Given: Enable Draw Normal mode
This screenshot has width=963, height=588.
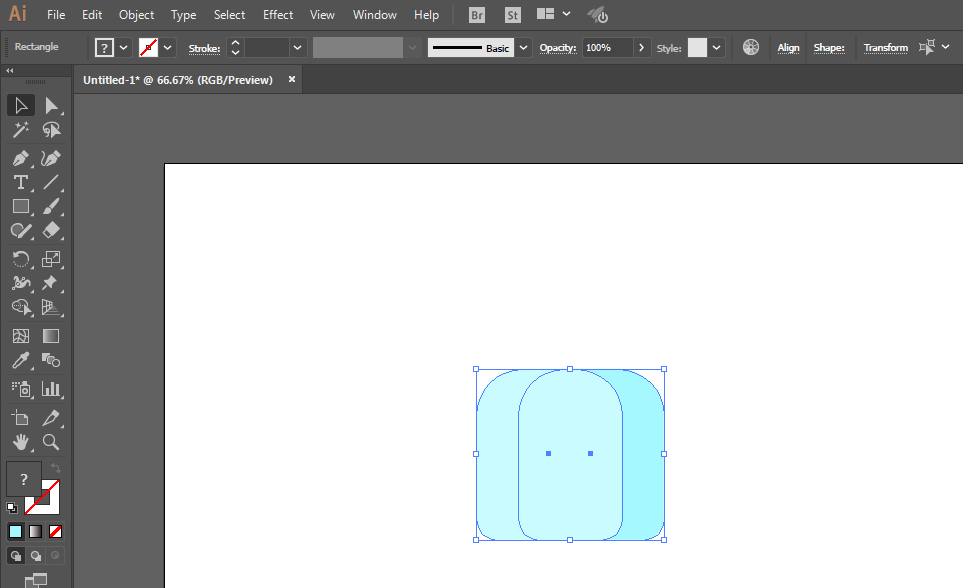Looking at the screenshot, I should [15, 556].
